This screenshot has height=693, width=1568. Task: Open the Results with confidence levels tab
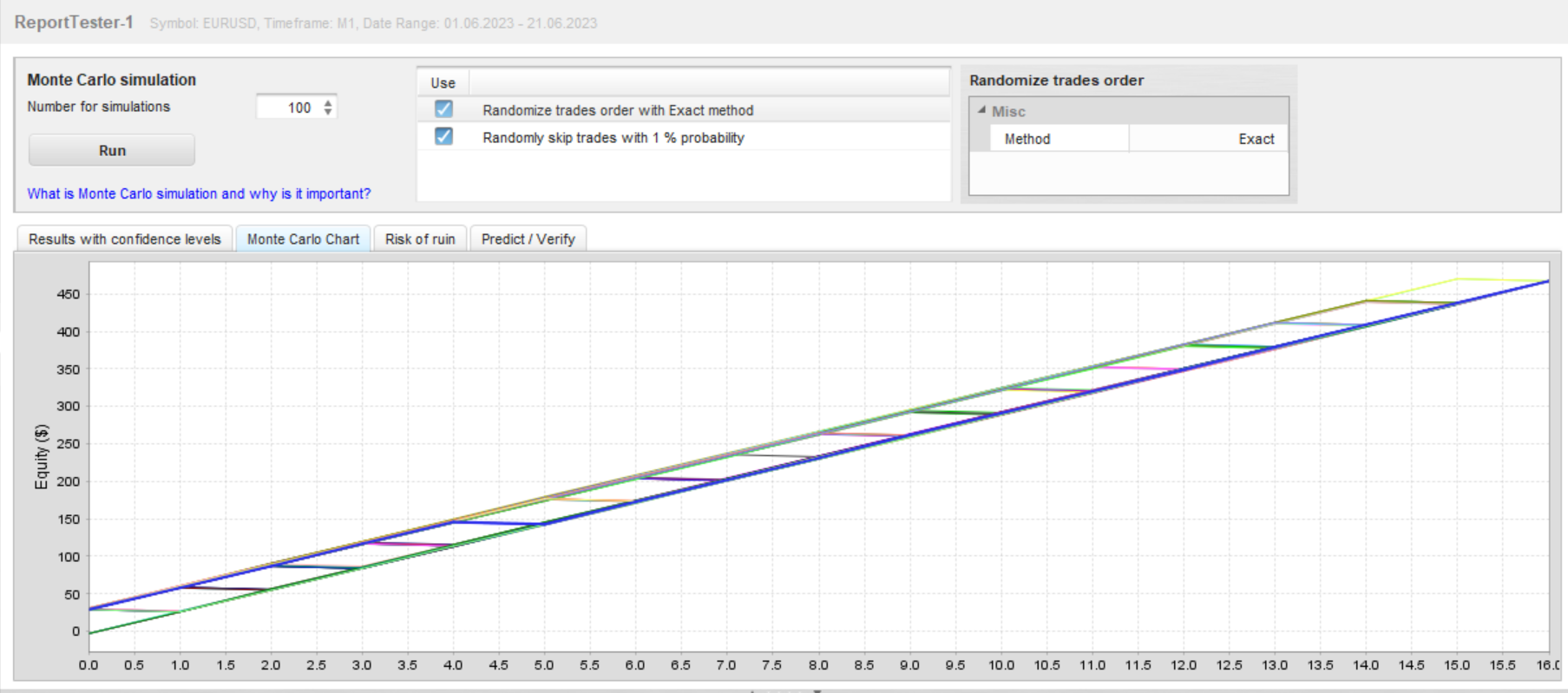pos(125,239)
